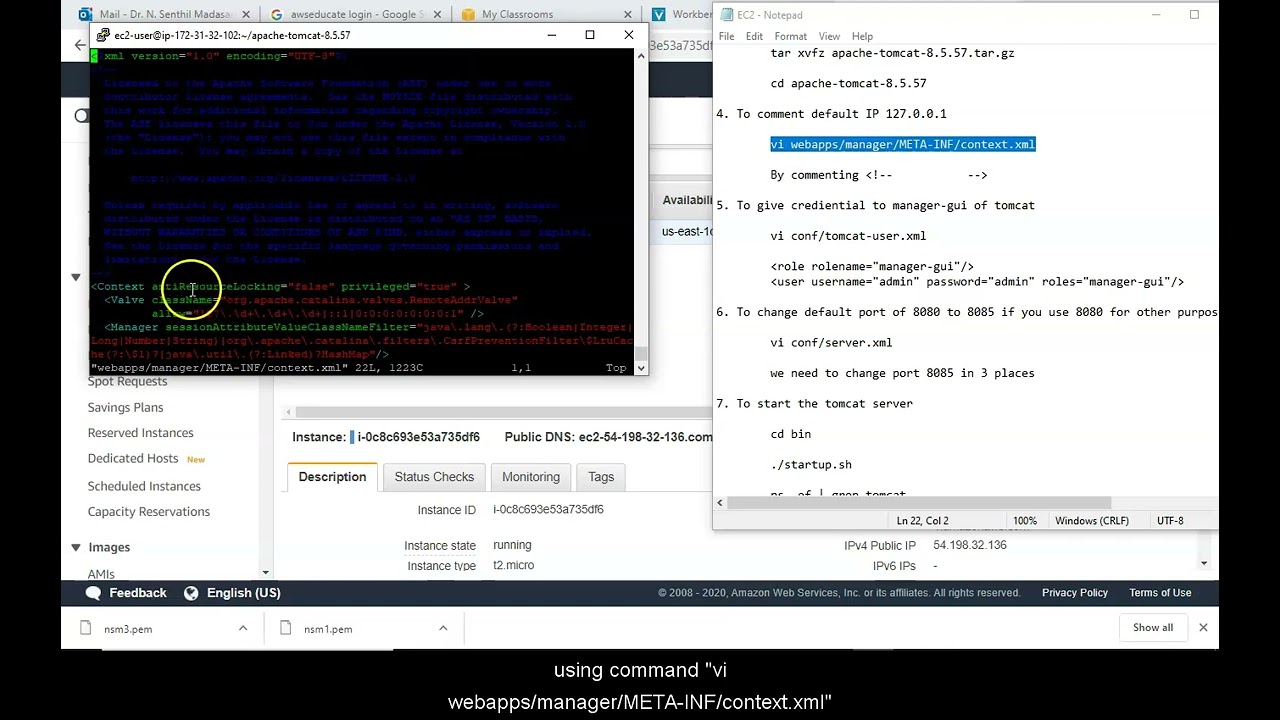Maximize the PuTTY window
The image size is (1280, 720).
click(x=590, y=35)
